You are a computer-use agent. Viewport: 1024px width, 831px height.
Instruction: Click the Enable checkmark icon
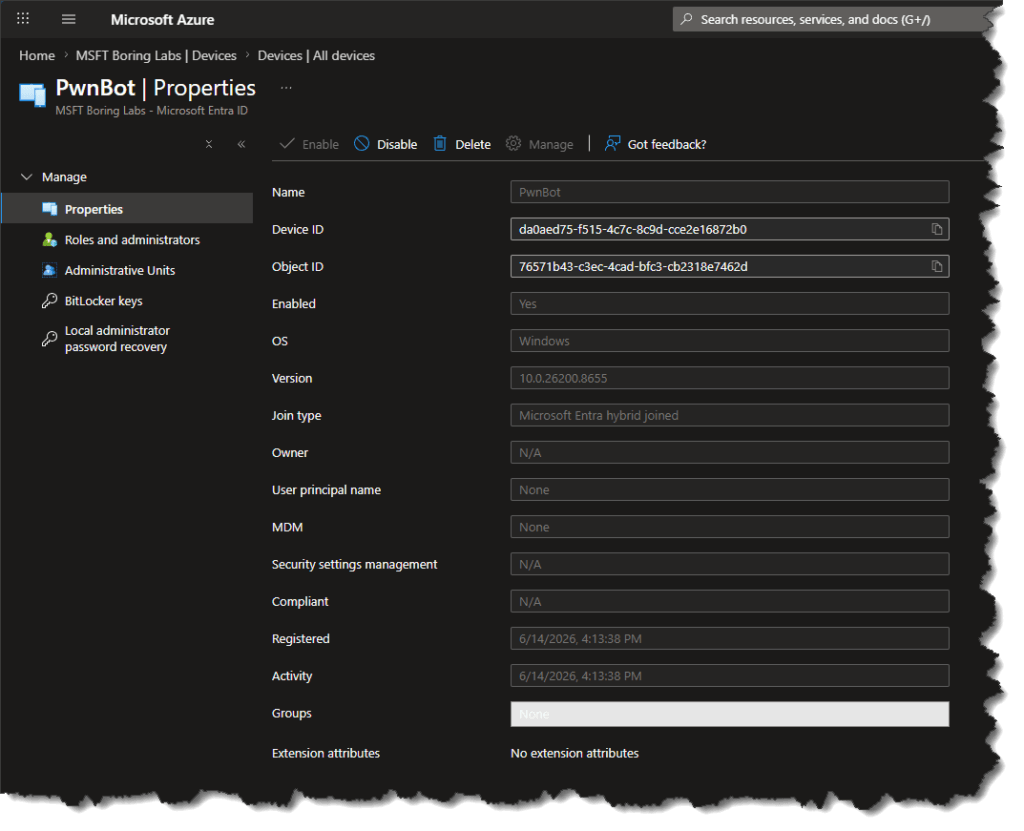coord(287,143)
